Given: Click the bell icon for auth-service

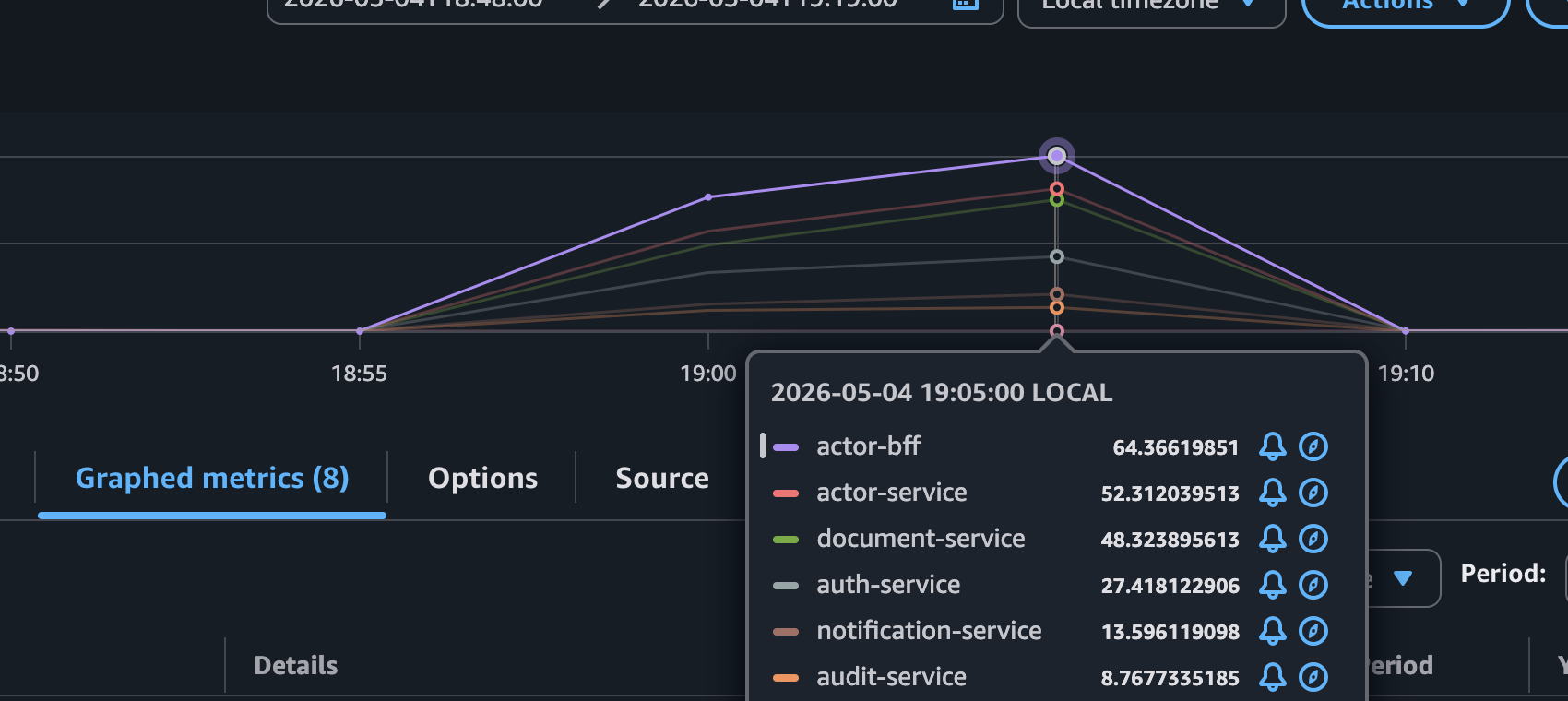Looking at the screenshot, I should (1273, 585).
